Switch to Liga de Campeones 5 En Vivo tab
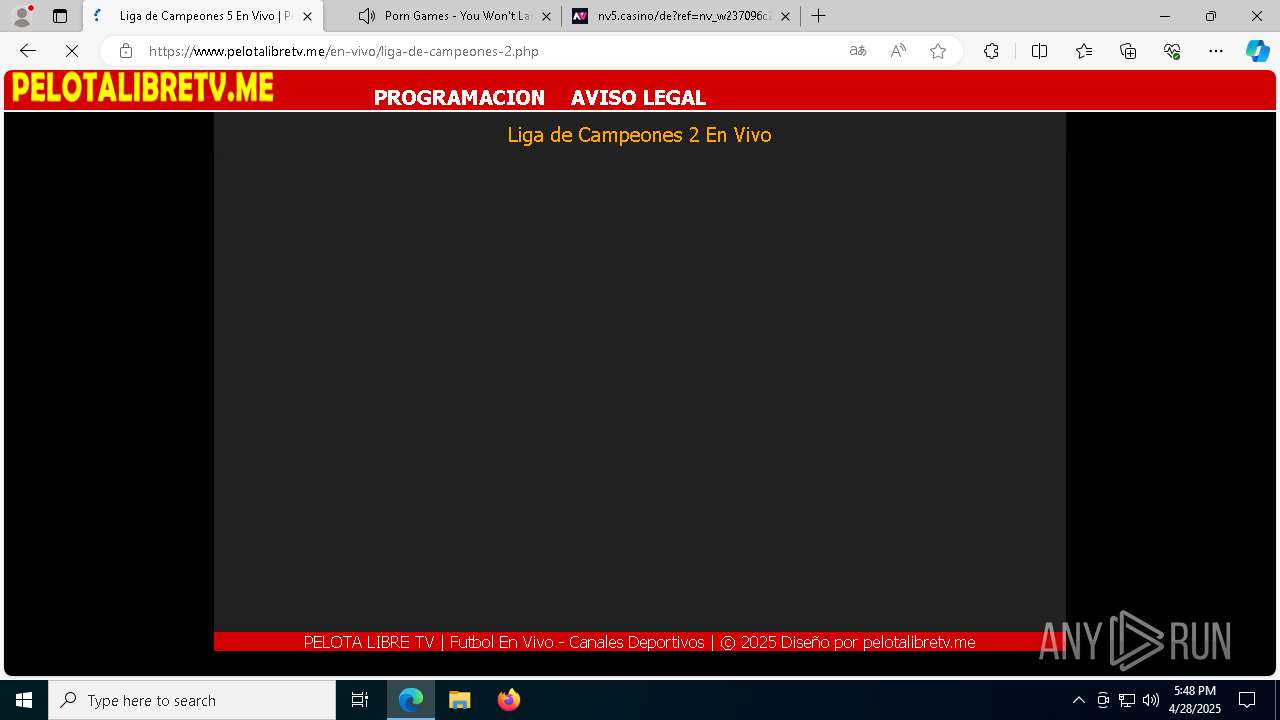 click(203, 16)
